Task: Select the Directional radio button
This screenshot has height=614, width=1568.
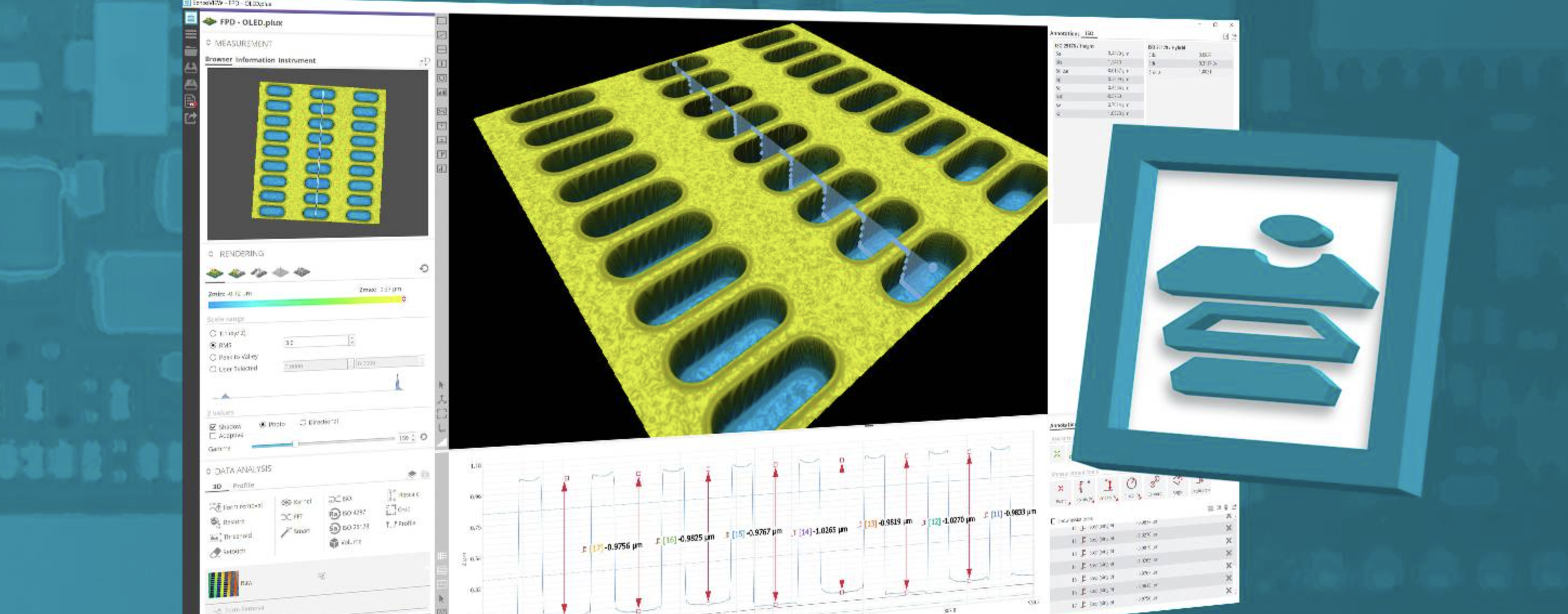Action: (303, 423)
